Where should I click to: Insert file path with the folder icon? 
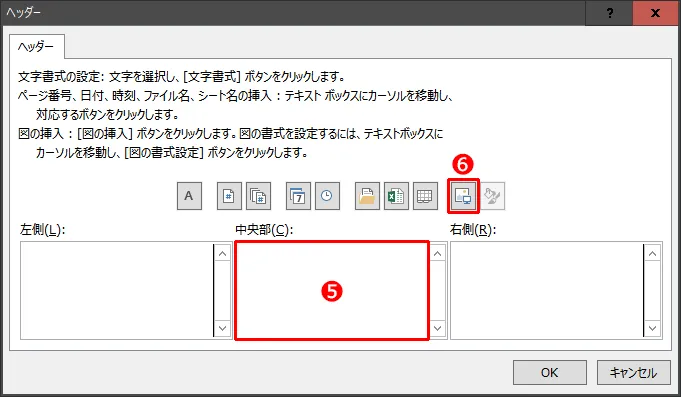click(x=367, y=196)
